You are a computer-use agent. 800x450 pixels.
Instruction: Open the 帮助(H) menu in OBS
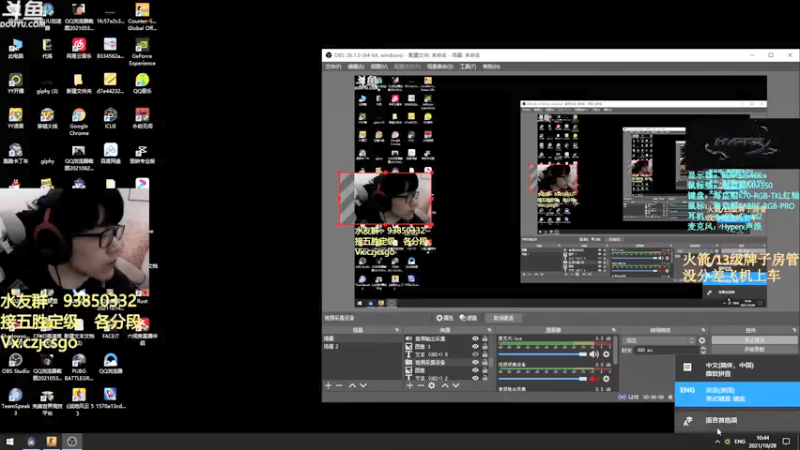491,67
